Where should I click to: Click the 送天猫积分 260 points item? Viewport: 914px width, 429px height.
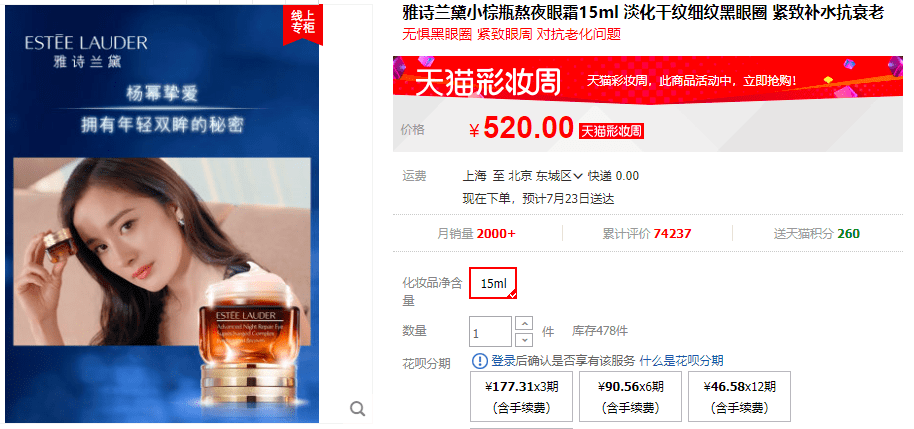(817, 234)
